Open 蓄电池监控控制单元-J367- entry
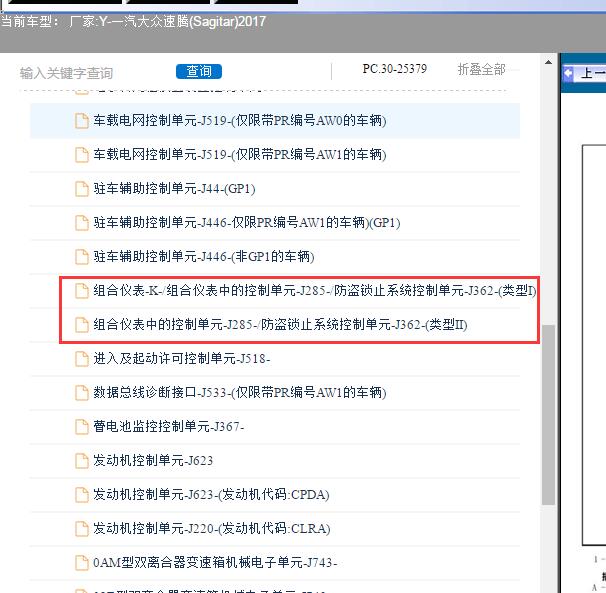The width and height of the screenshot is (606, 593). click(169, 427)
